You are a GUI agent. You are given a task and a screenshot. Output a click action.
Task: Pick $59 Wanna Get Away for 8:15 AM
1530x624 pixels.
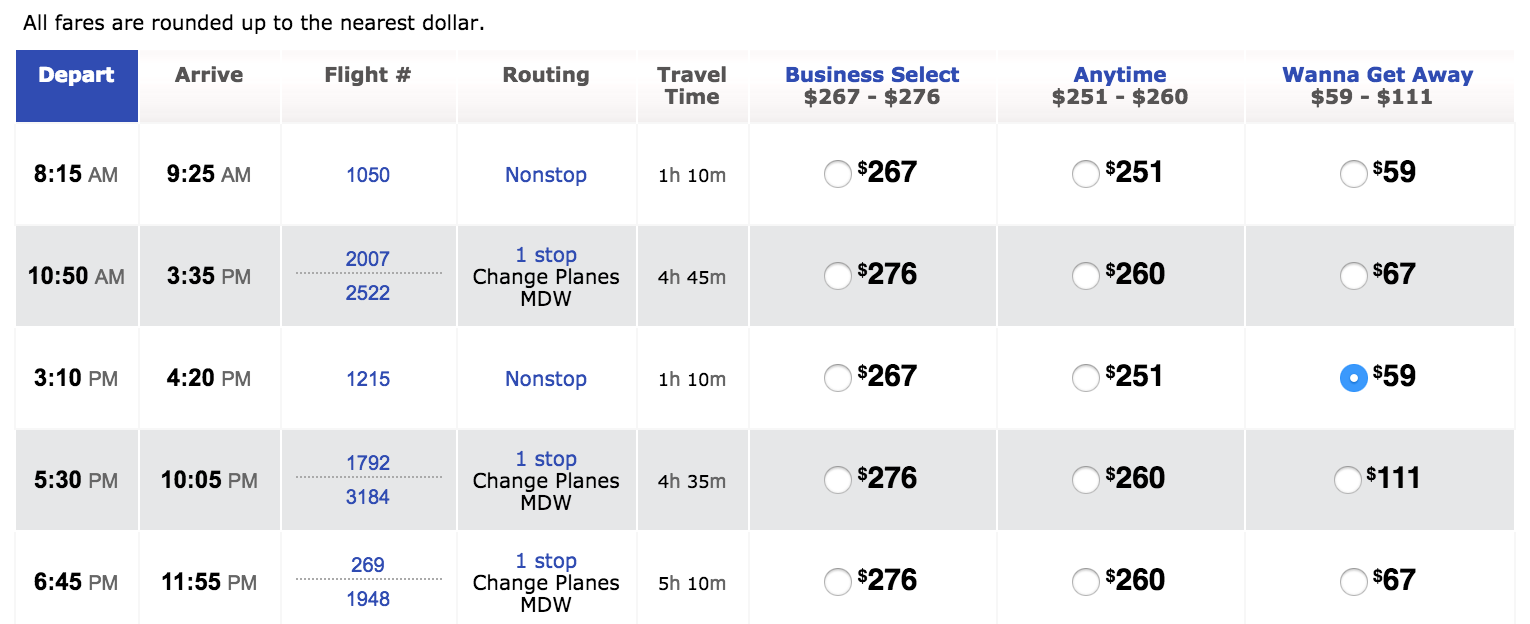1353,175
